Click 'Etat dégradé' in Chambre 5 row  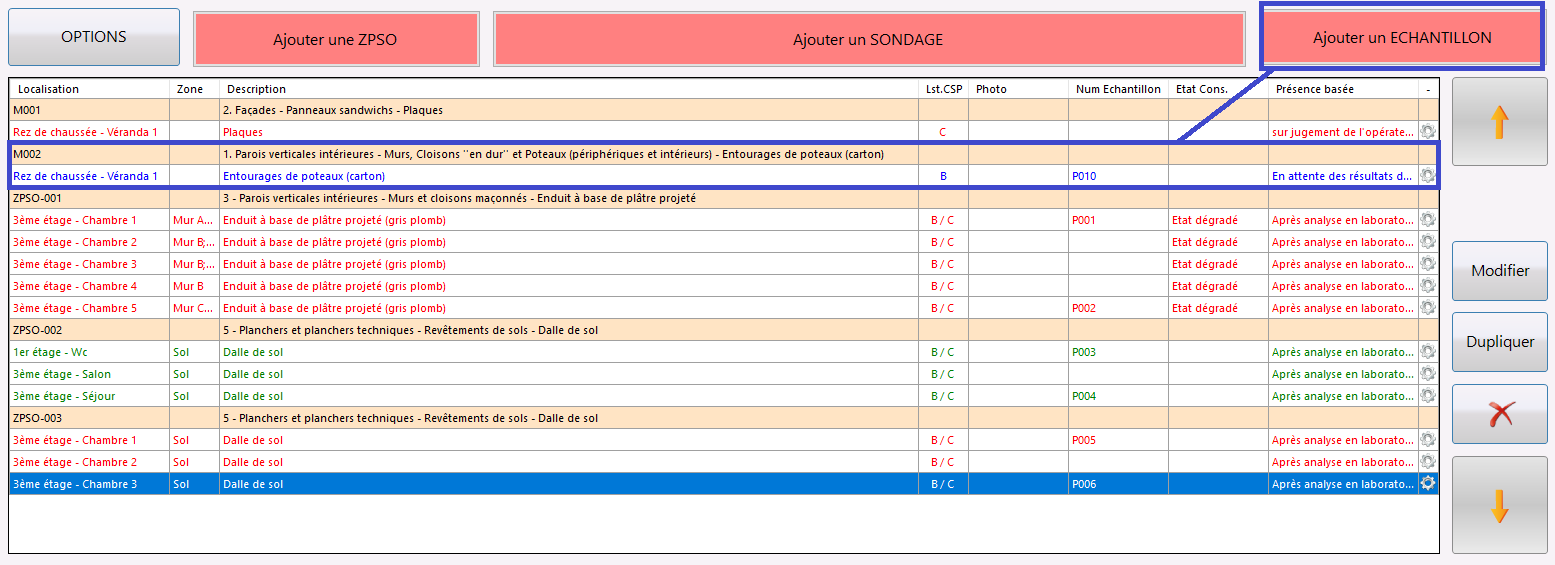1218,308
